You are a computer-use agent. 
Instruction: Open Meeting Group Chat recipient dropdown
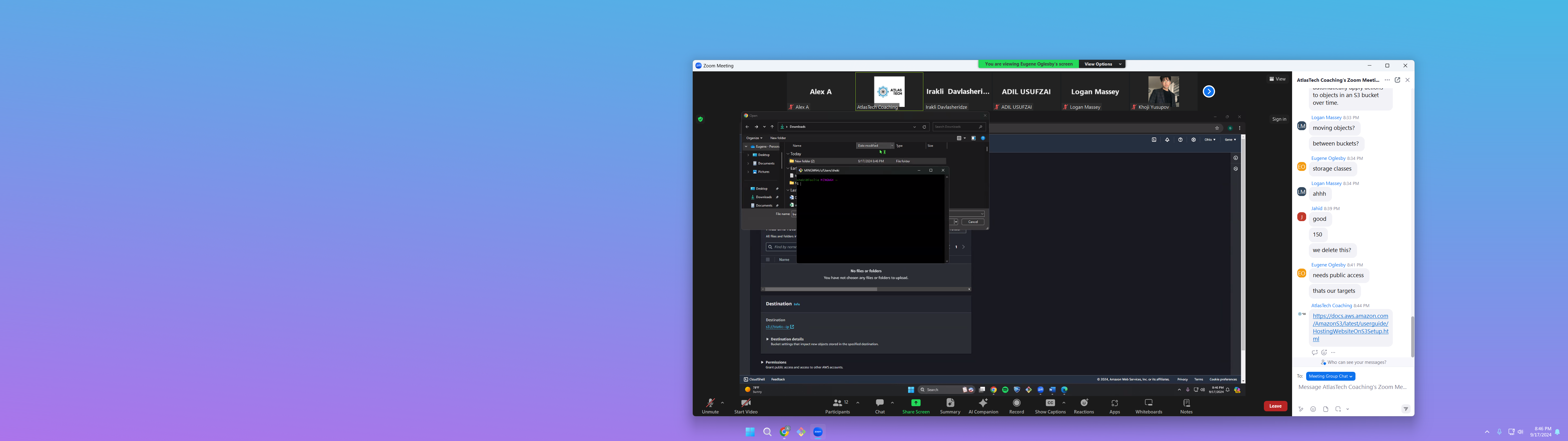tap(1330, 376)
